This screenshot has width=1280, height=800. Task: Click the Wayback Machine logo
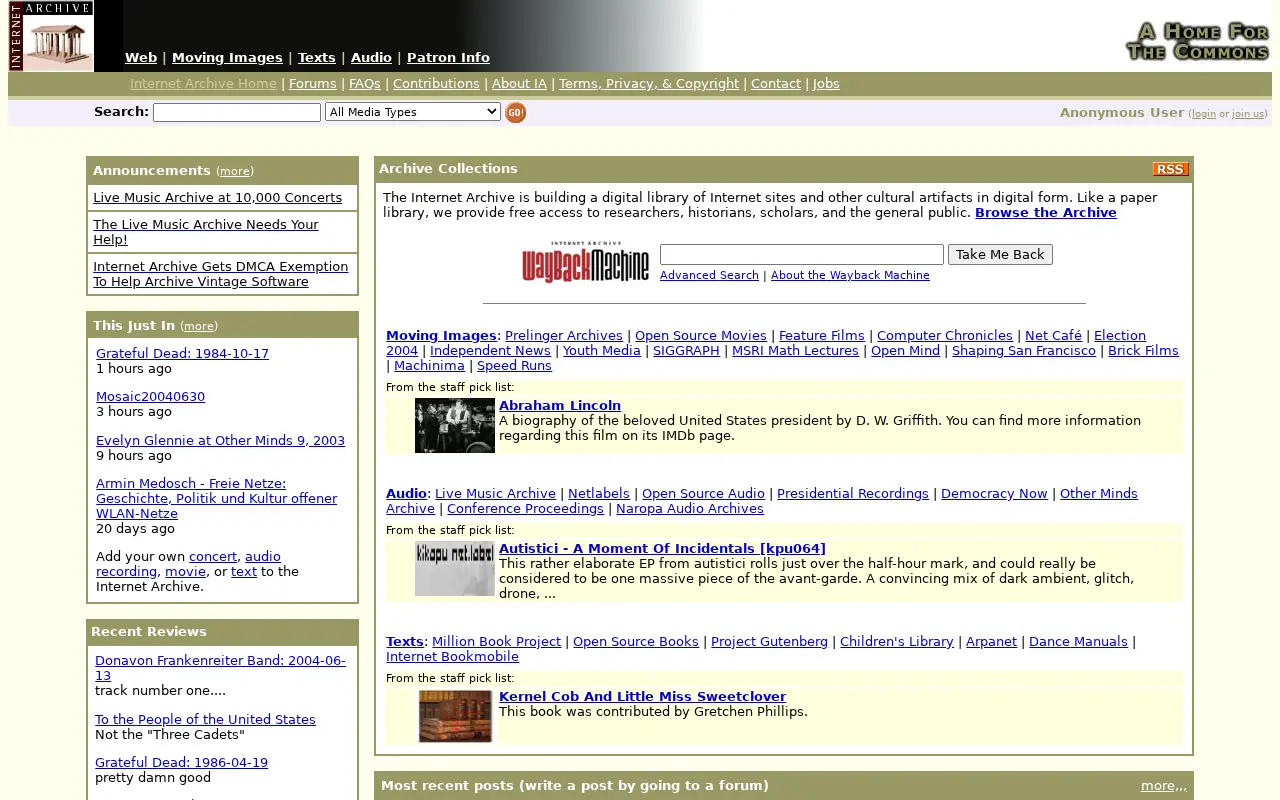(x=585, y=261)
